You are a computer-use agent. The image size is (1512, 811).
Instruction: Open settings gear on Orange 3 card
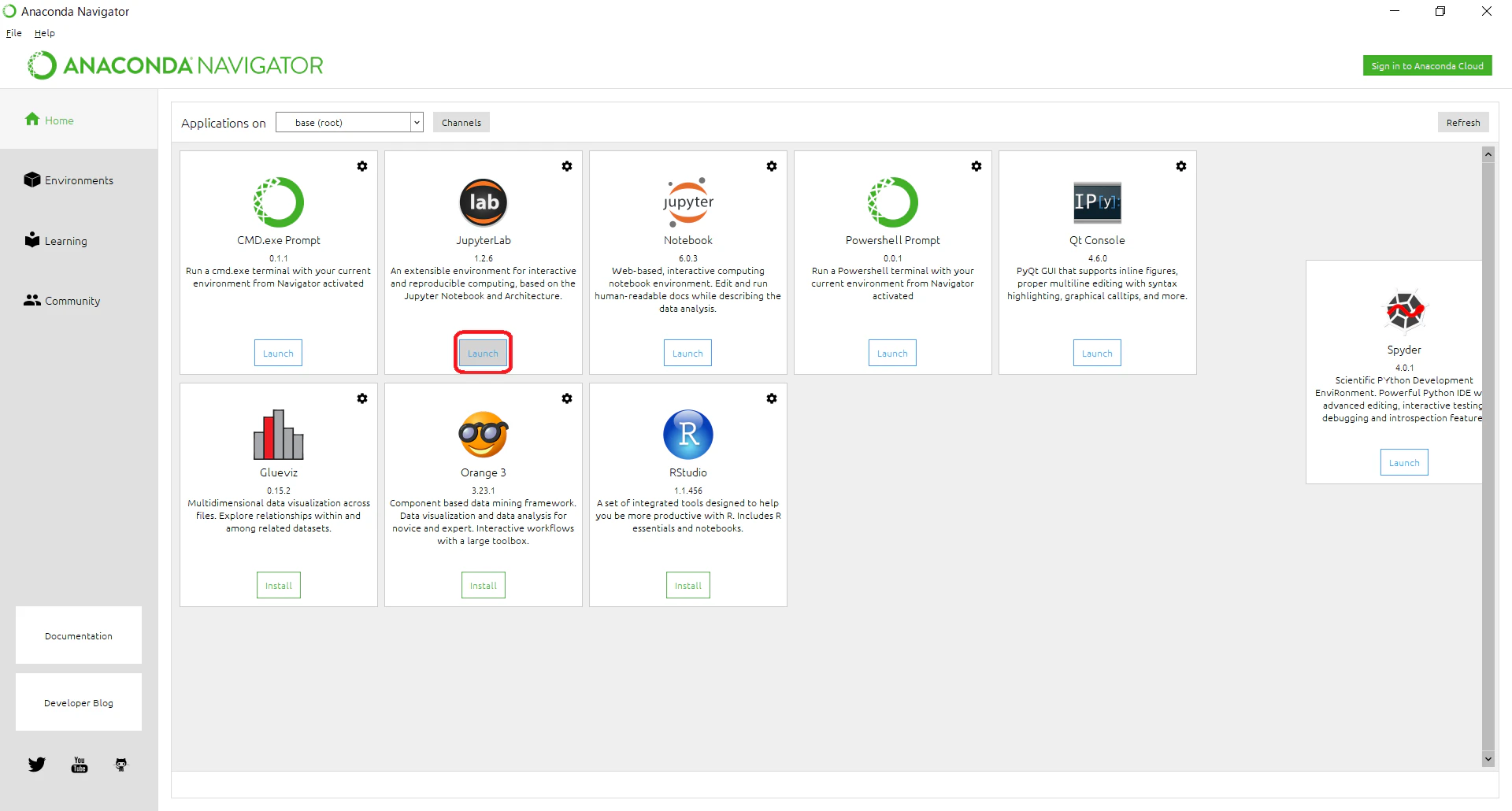(567, 398)
